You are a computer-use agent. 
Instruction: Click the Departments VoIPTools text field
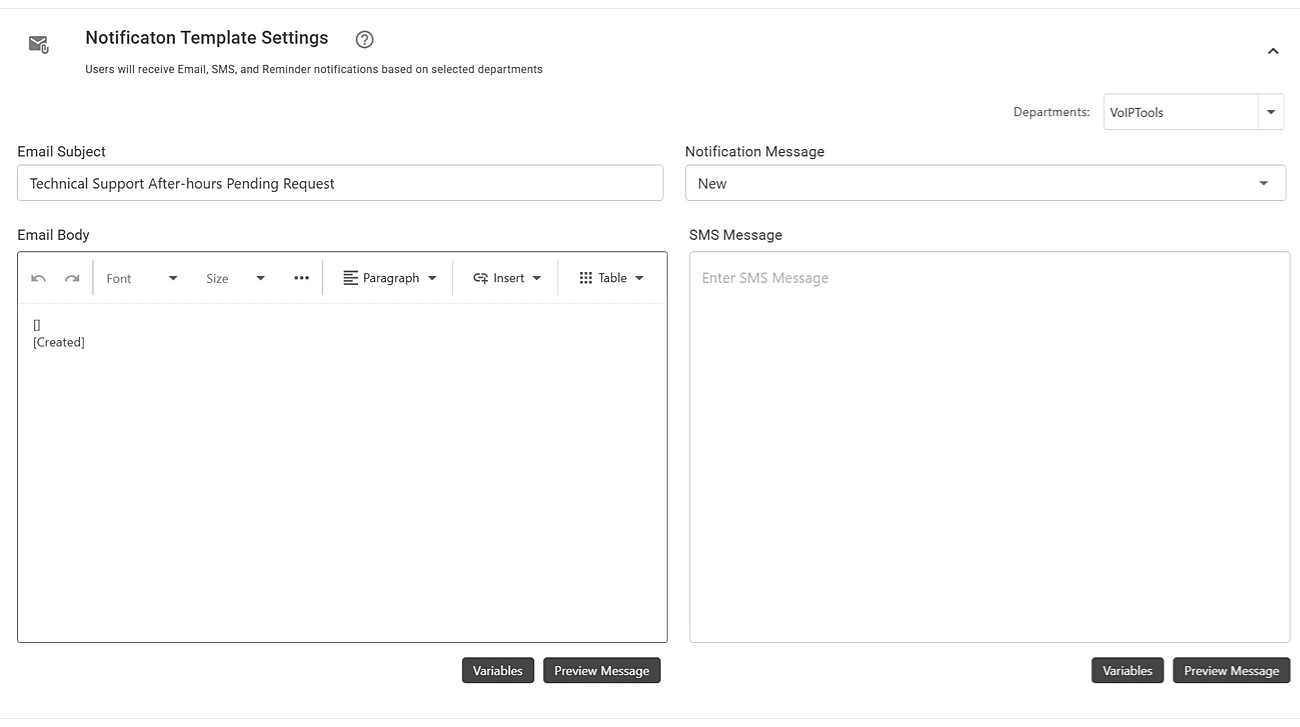[x=1180, y=112]
